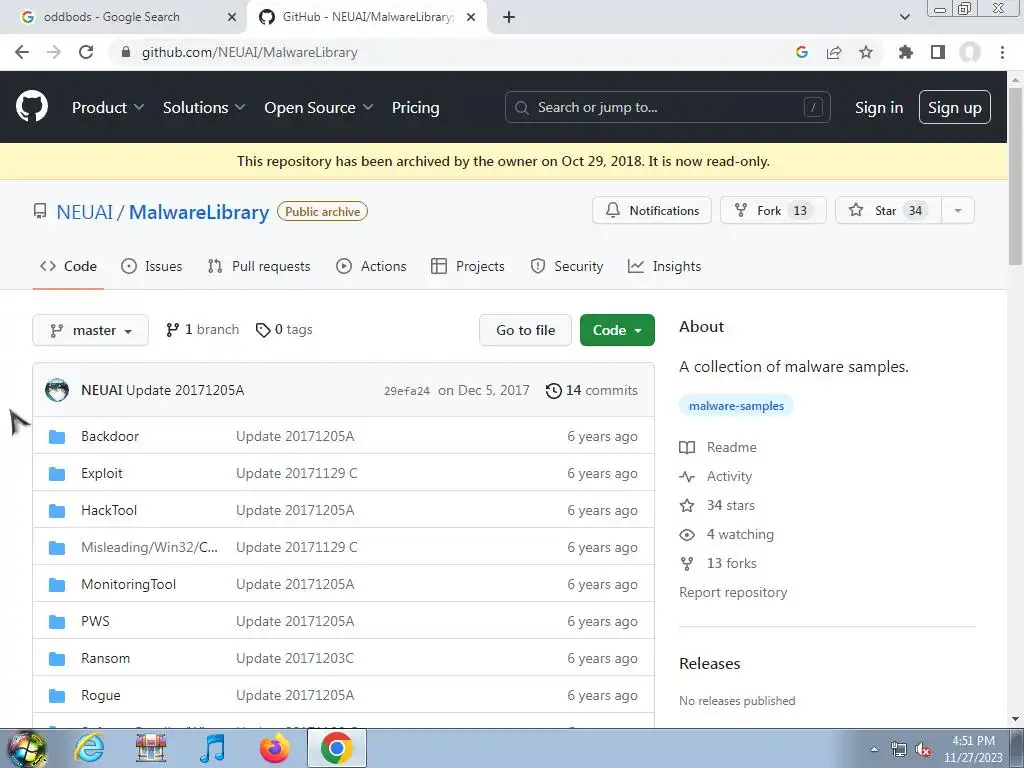Click Sign in
This screenshot has width=1024, height=768.
879,108
